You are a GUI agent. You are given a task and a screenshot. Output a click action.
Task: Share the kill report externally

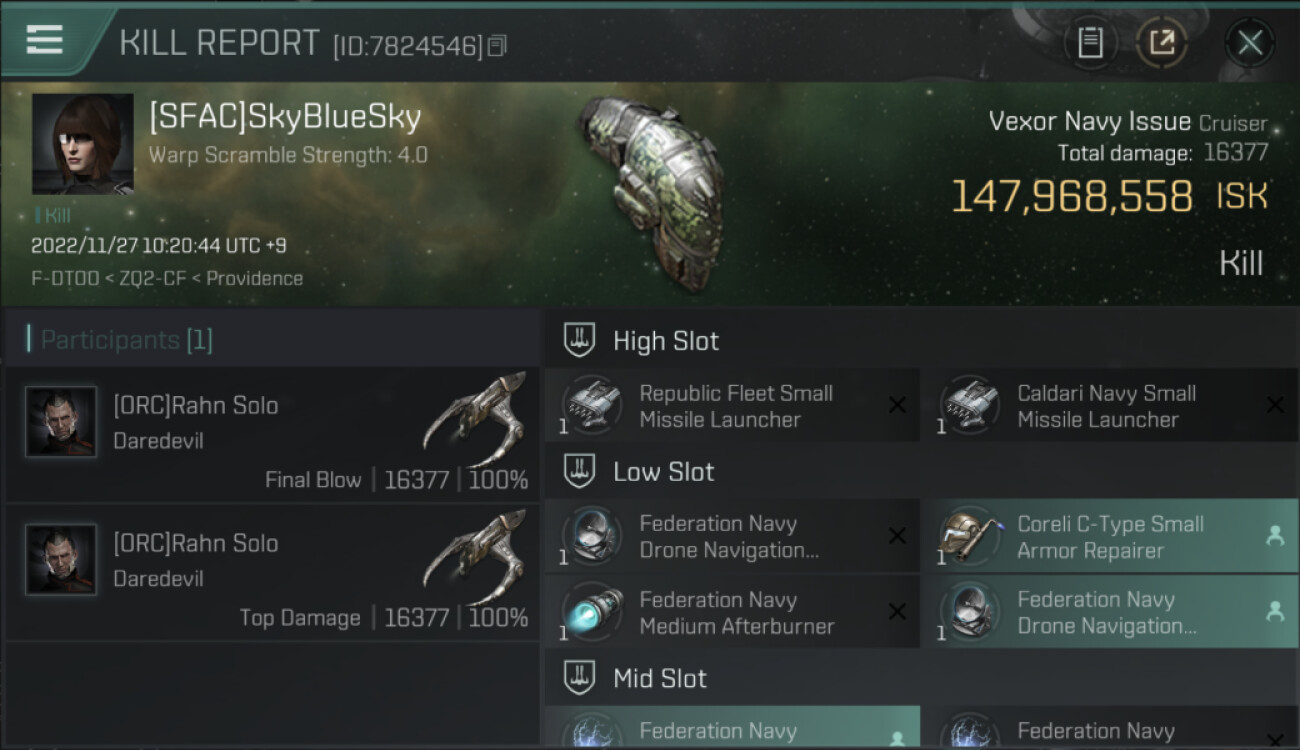pyautogui.click(x=1162, y=43)
